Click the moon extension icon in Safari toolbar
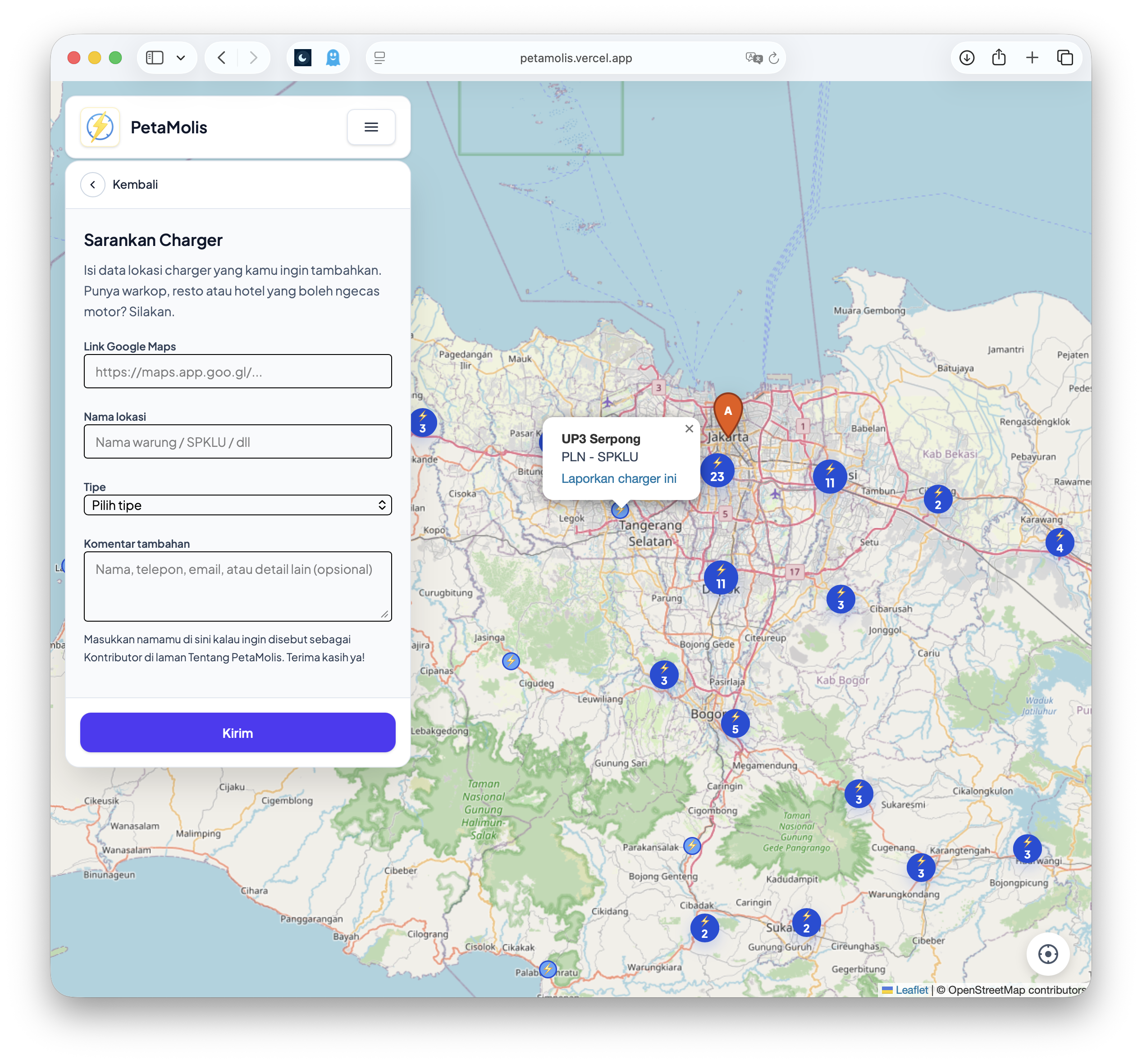Viewport: 1142px width, 1064px height. (x=303, y=57)
